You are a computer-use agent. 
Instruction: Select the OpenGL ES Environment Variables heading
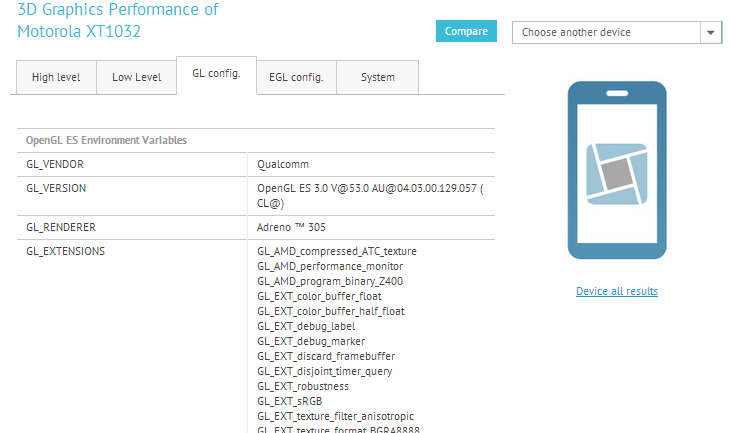(x=106, y=140)
